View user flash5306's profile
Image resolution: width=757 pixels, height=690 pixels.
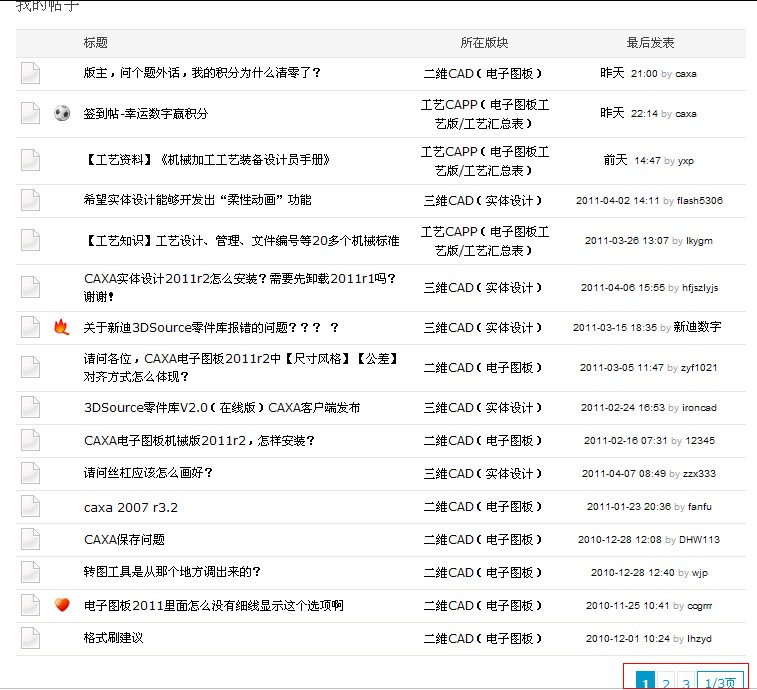[700, 200]
